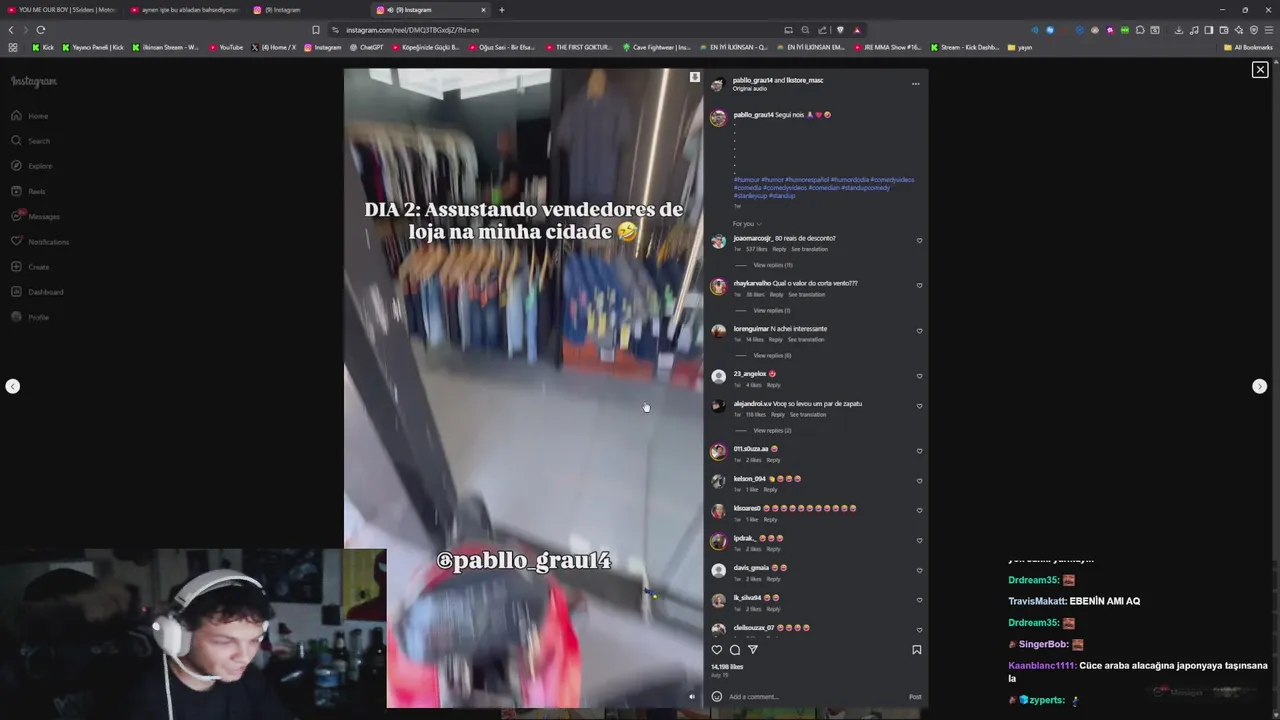1280x720 pixels.
Task: Open Messages in the Instagram sidebar
Action: [36, 216]
